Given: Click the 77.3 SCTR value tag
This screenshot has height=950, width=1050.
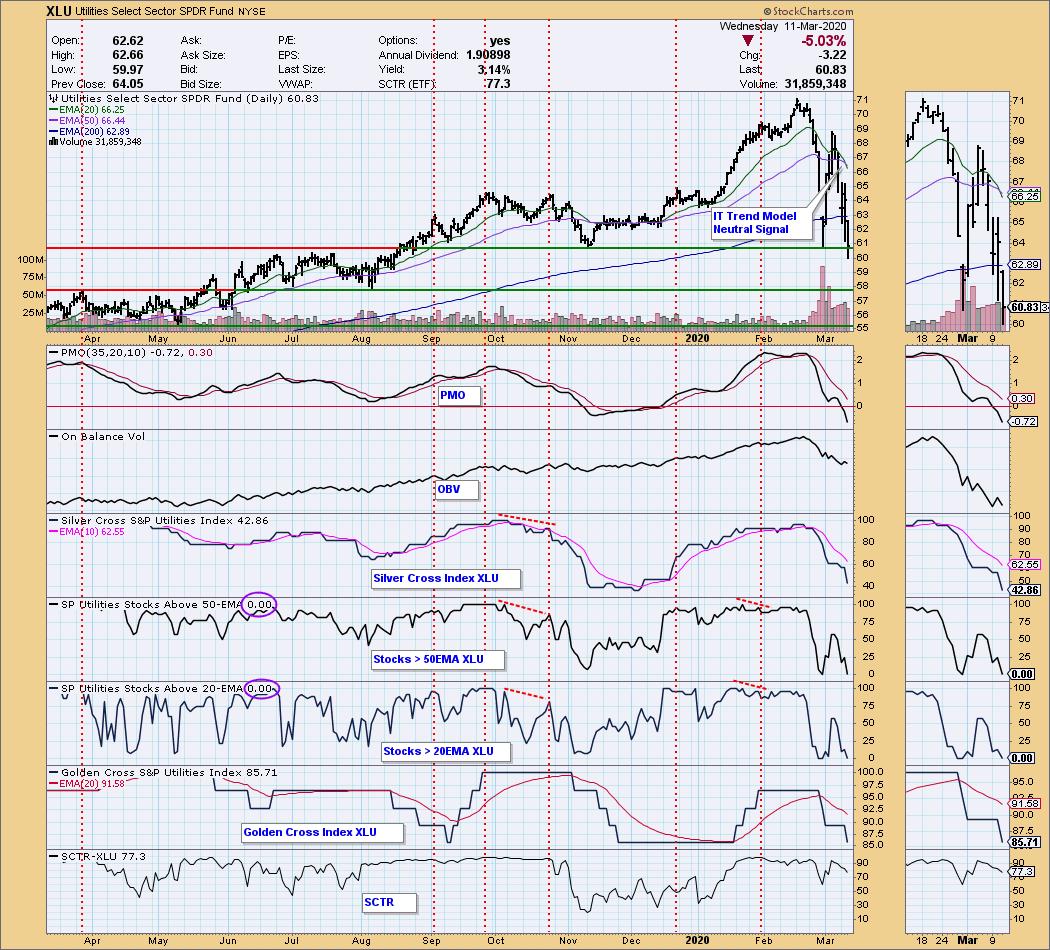Looking at the screenshot, I should [x=1023, y=872].
